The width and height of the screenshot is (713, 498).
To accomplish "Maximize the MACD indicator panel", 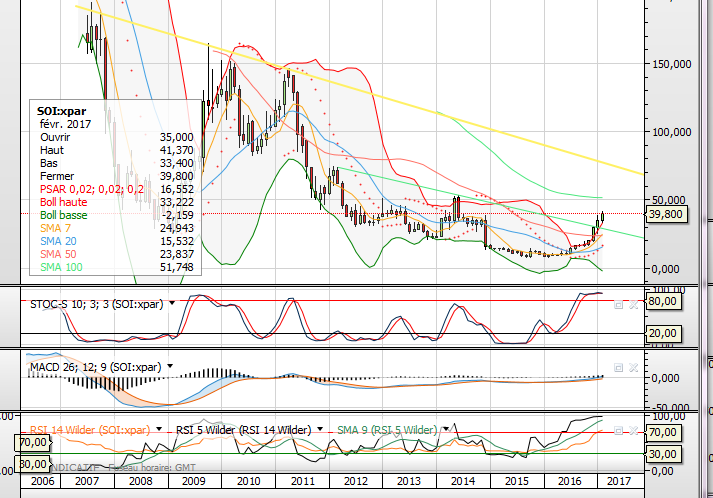I will pos(619,368).
